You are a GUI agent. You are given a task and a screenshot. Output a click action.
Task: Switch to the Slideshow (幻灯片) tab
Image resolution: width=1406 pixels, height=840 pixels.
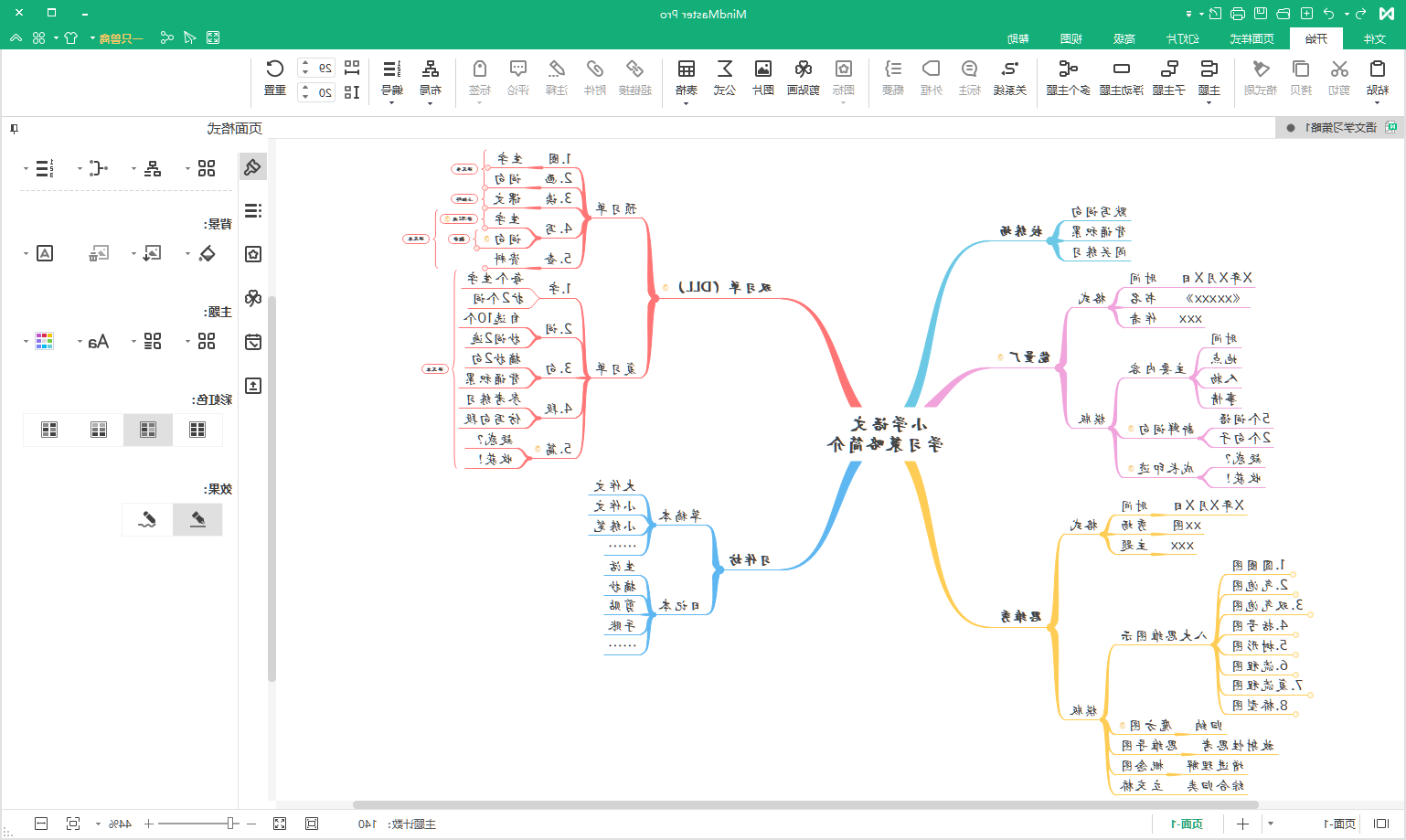(x=1182, y=38)
